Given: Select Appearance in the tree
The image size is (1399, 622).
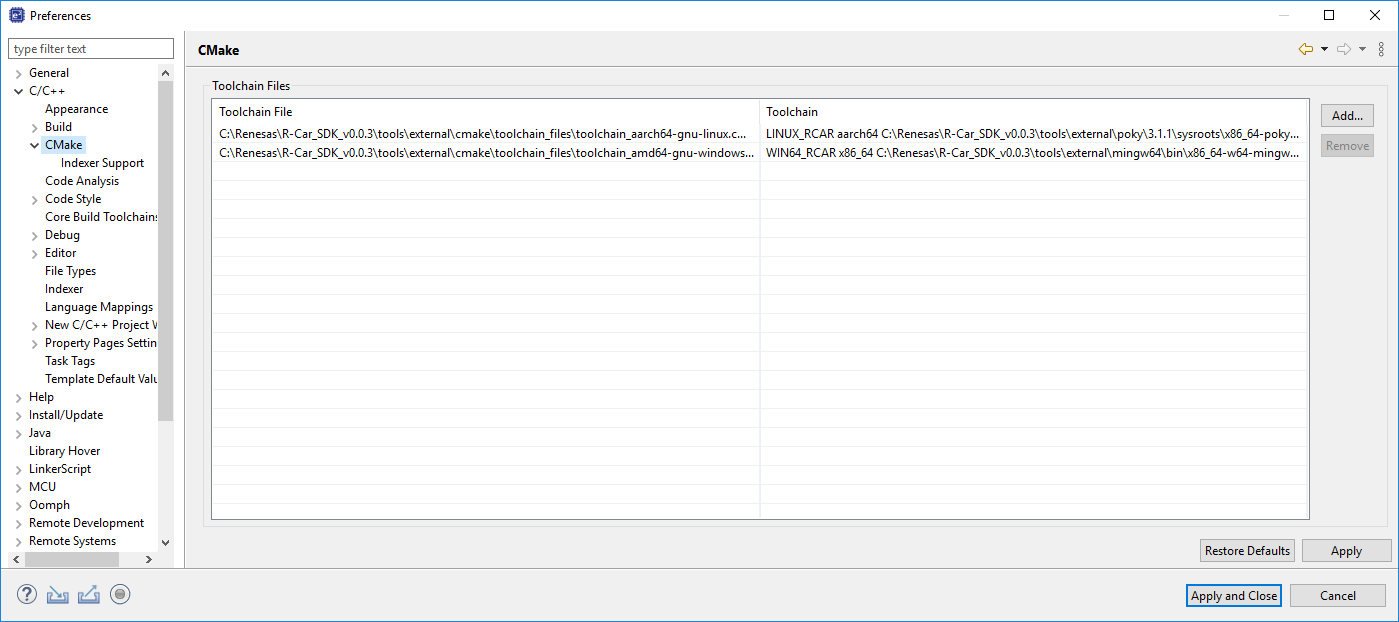Looking at the screenshot, I should [x=76, y=109].
